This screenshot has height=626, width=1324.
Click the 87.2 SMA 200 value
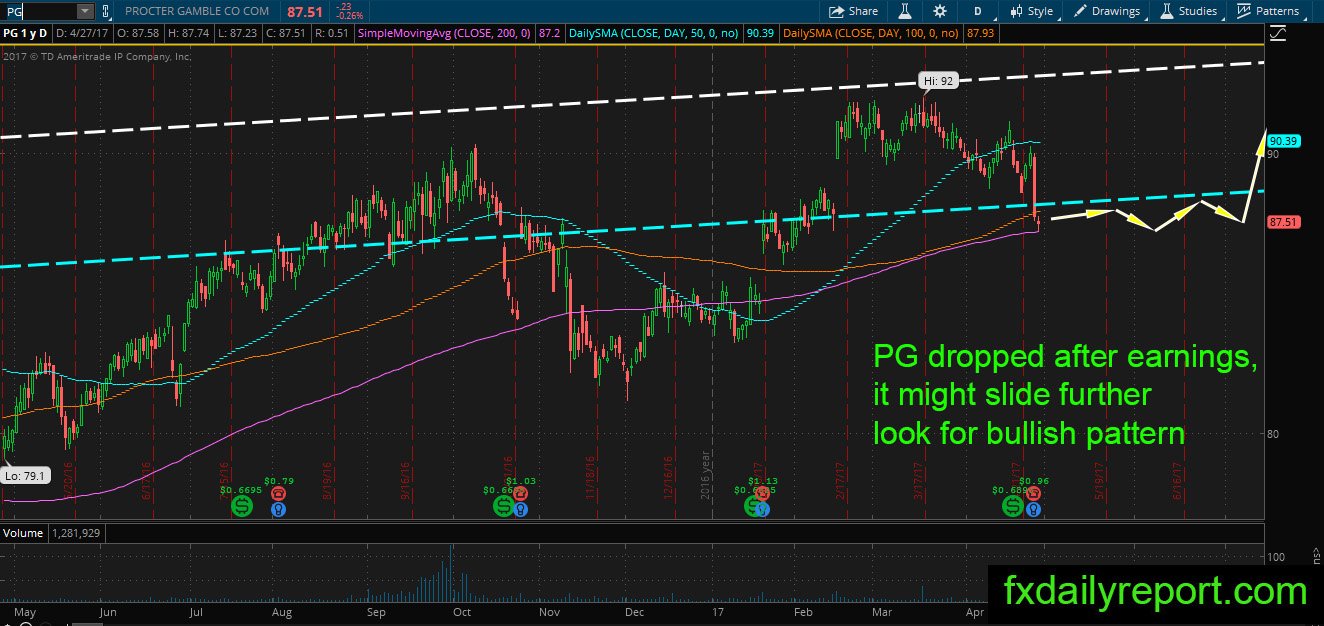click(549, 34)
